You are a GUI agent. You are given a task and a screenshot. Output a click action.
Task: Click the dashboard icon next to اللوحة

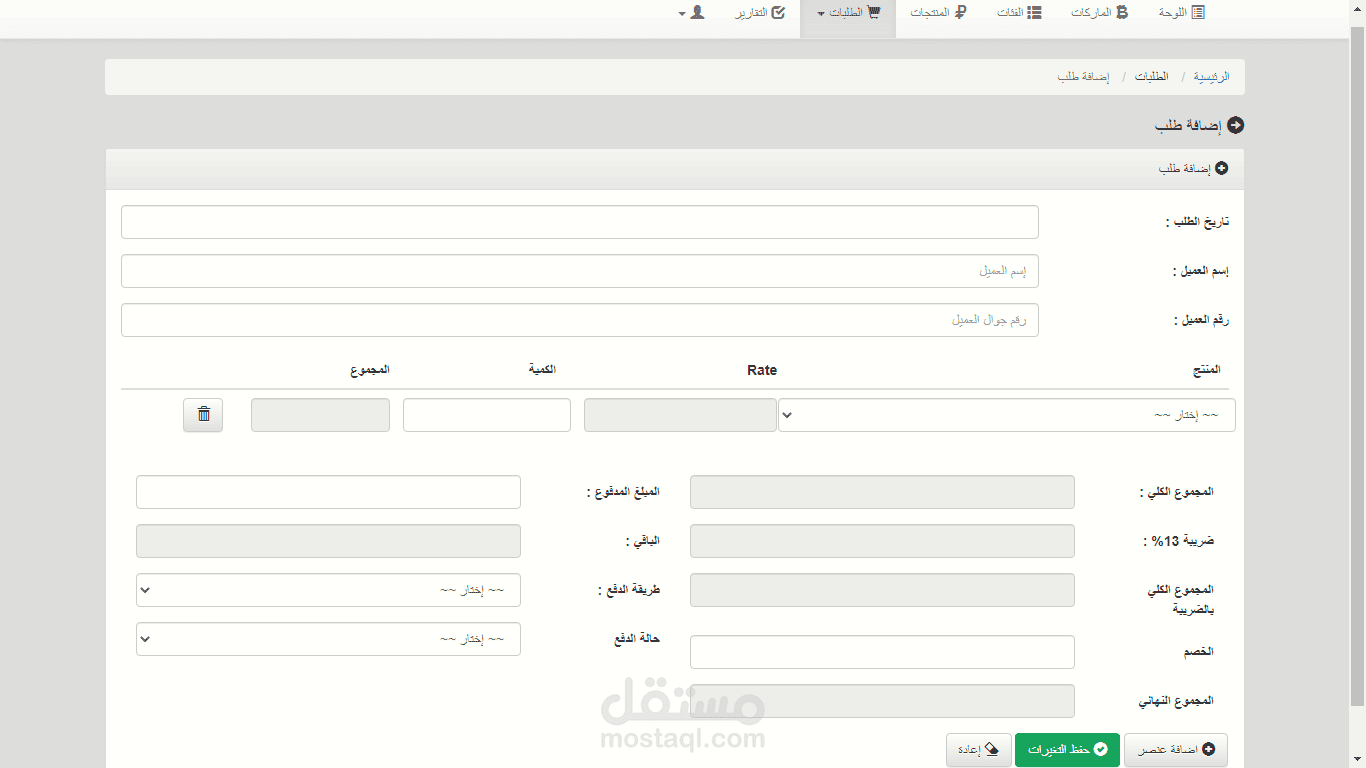coord(1198,12)
